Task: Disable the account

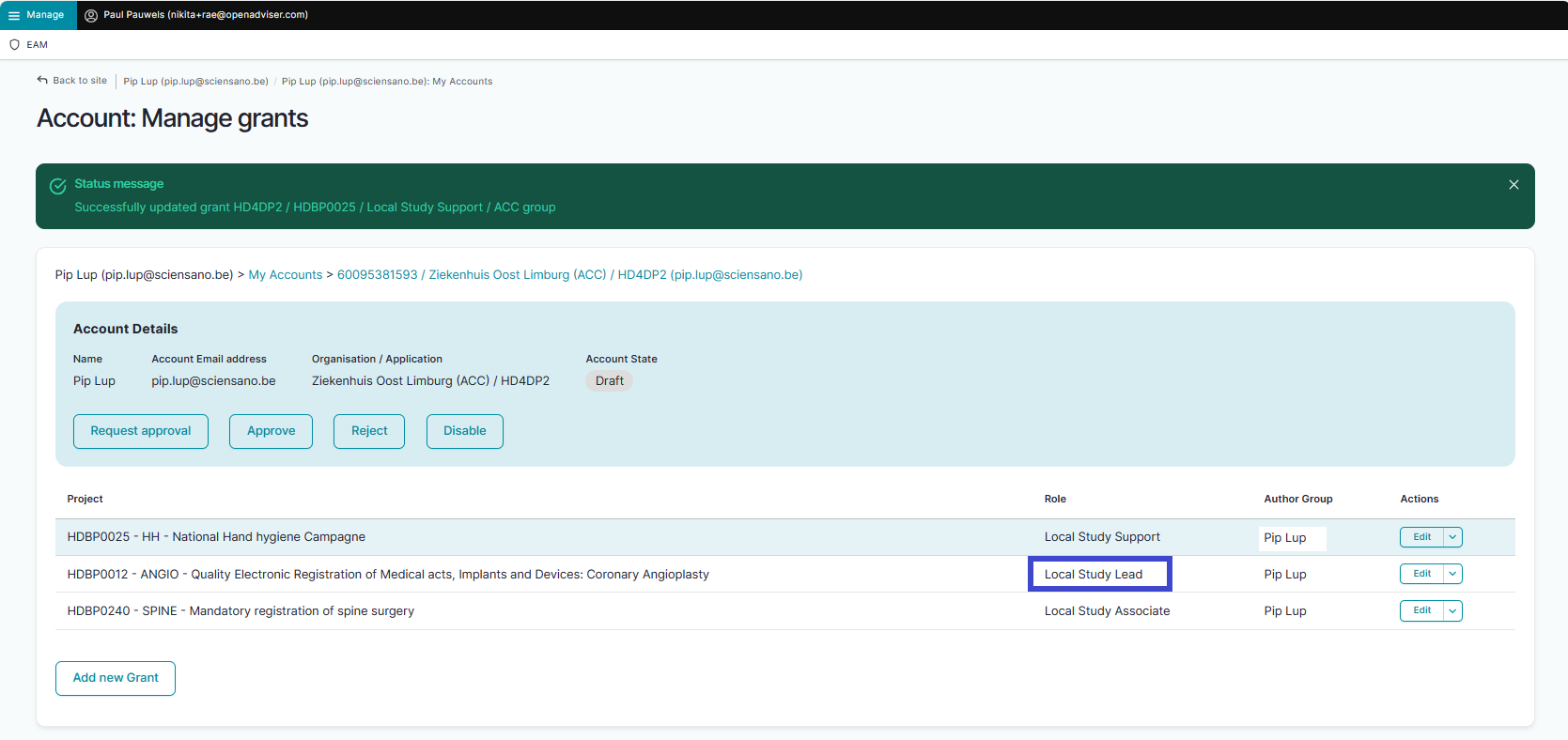Action: pos(464,431)
